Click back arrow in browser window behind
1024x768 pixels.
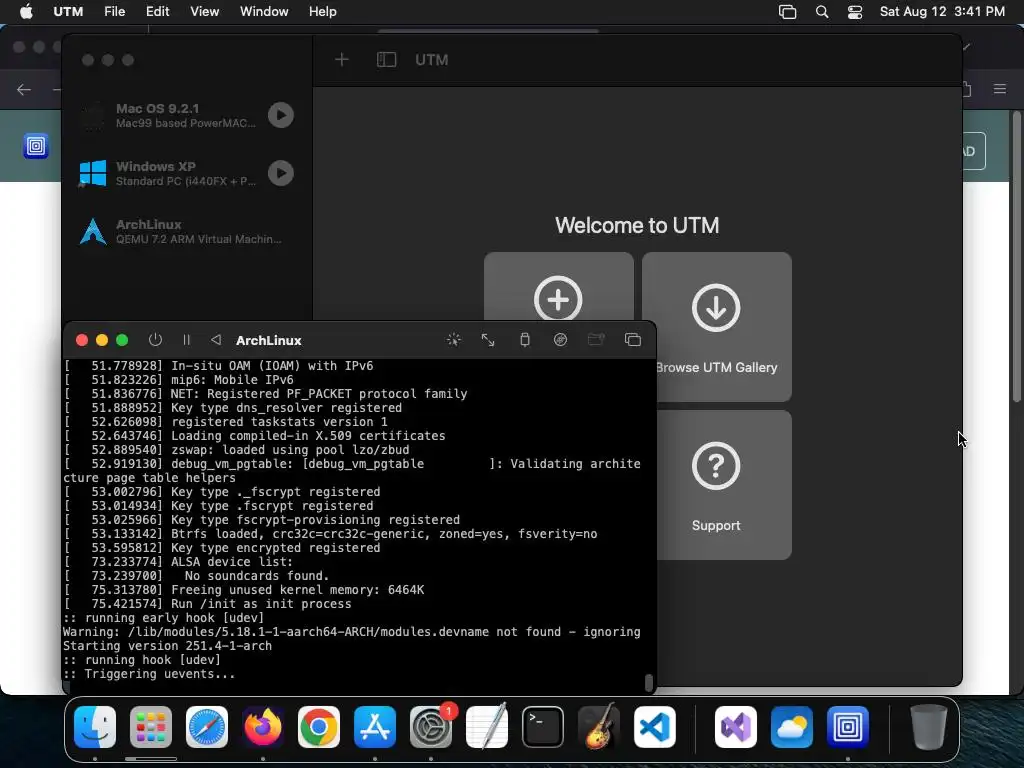click(x=24, y=89)
